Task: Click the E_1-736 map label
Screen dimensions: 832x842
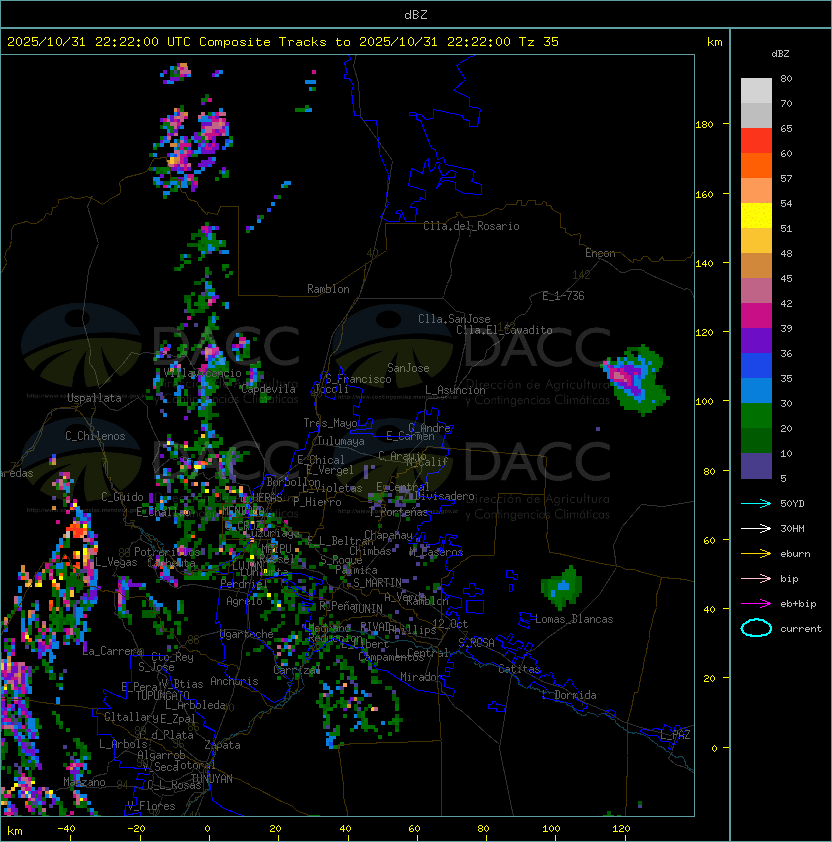Action: click(563, 296)
